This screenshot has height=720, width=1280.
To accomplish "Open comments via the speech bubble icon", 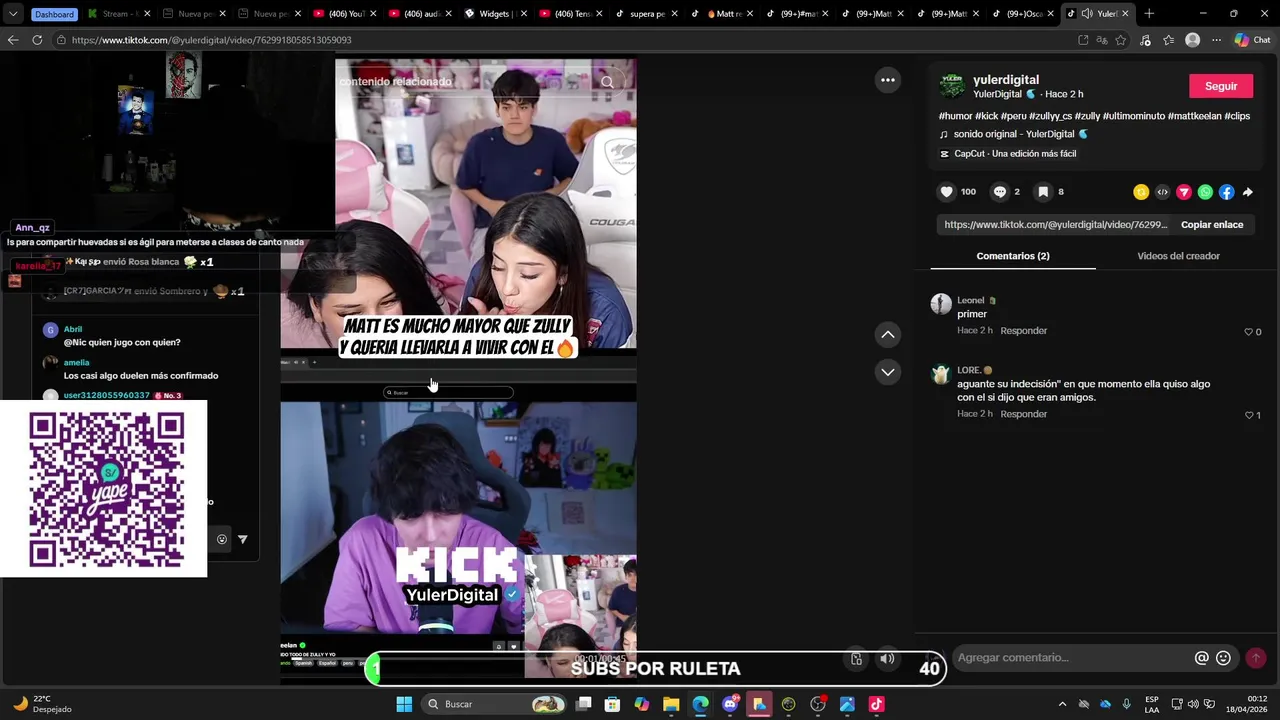I will tap(999, 192).
